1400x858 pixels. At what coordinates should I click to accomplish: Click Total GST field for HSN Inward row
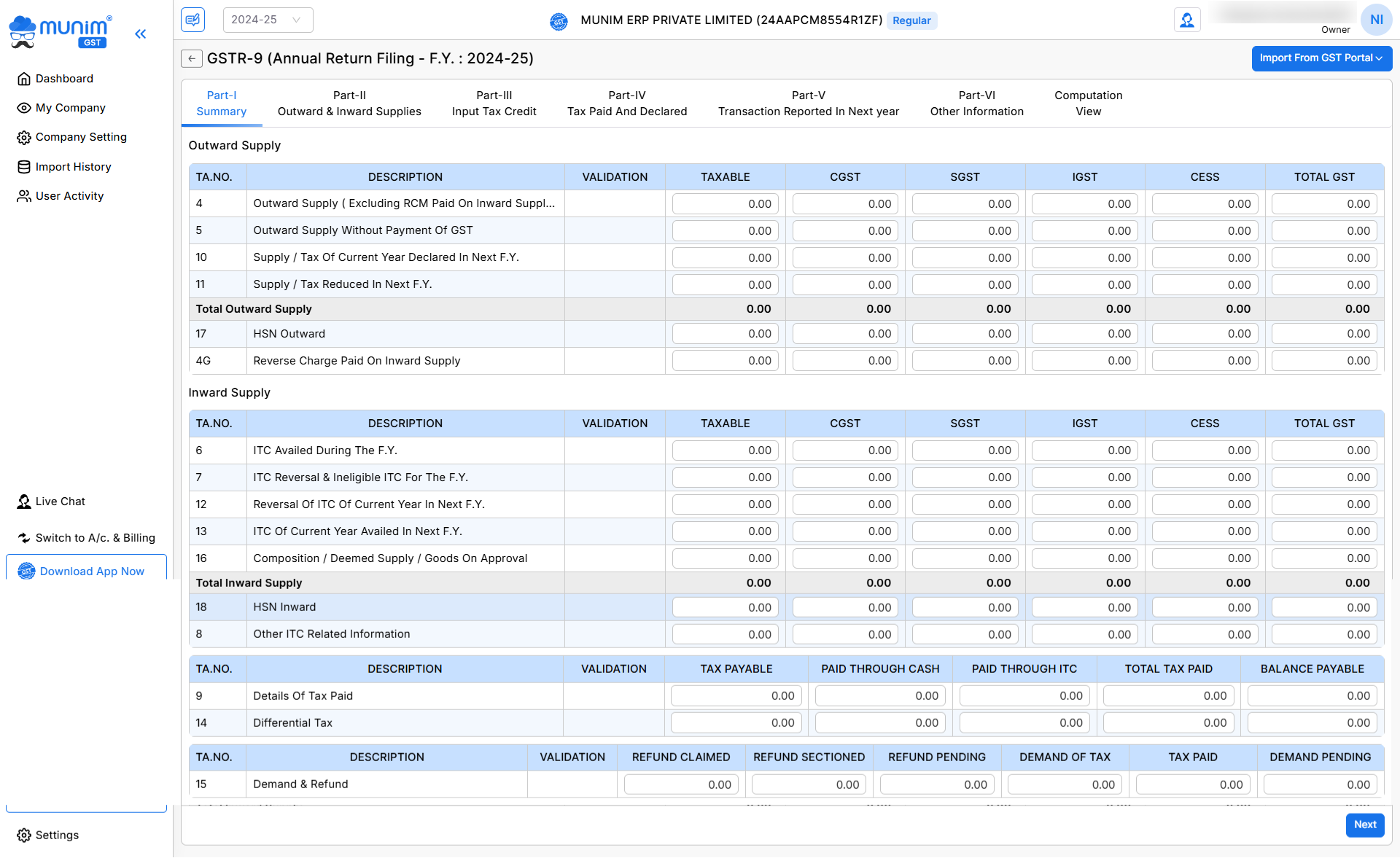(1324, 608)
